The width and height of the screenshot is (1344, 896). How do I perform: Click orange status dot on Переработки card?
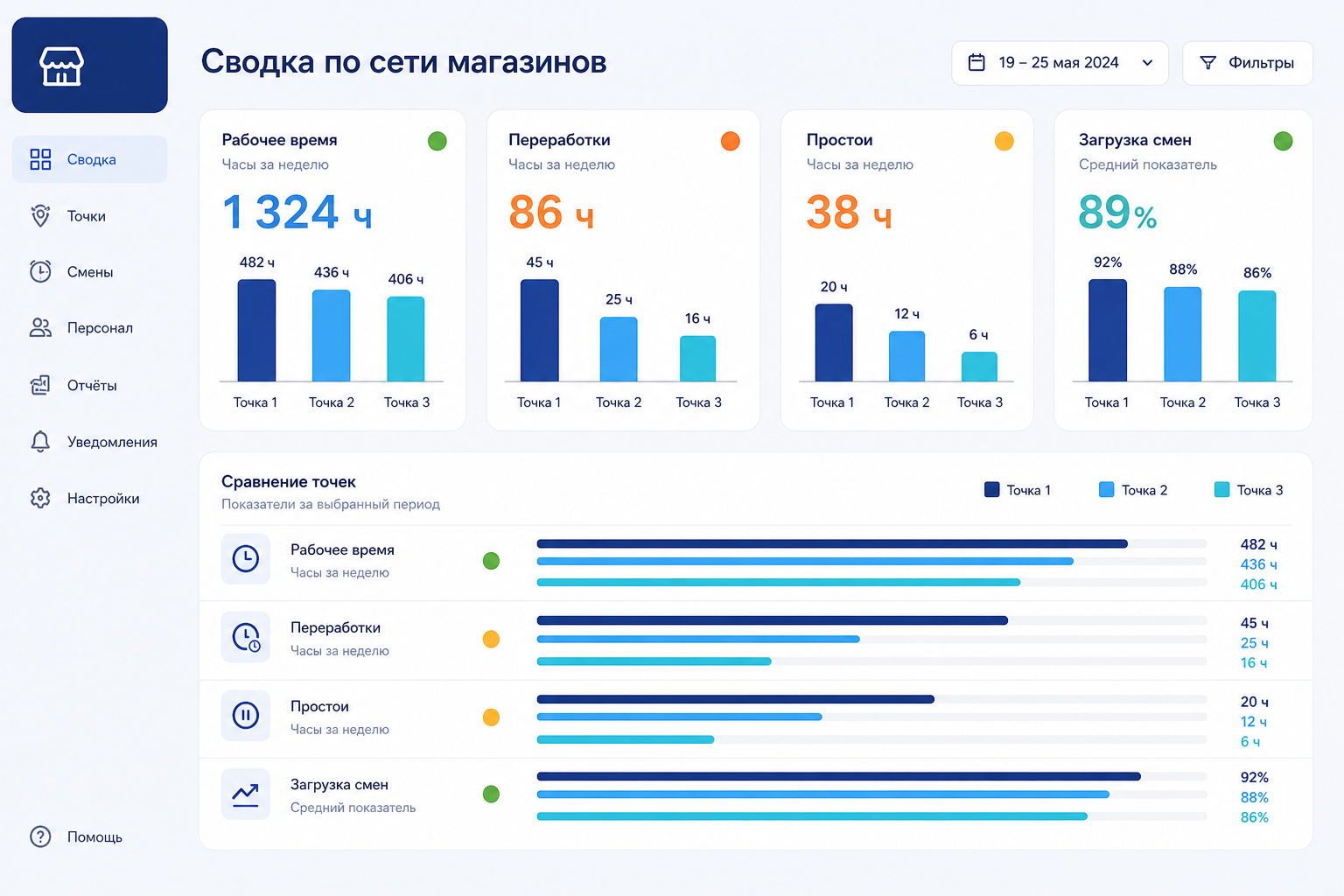coord(731,141)
